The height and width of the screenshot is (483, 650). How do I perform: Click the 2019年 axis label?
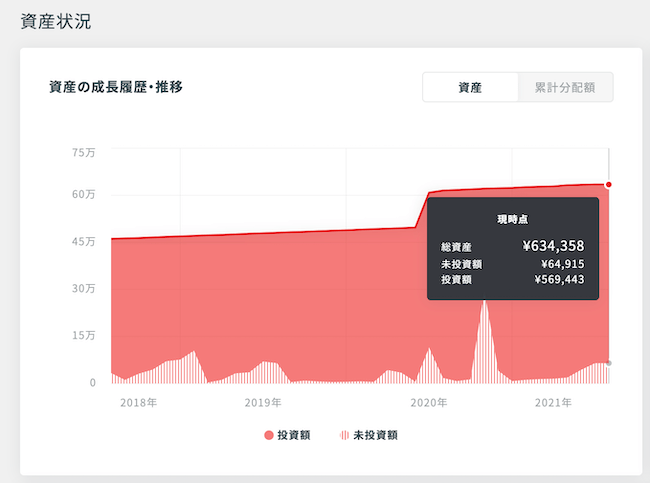263,403
